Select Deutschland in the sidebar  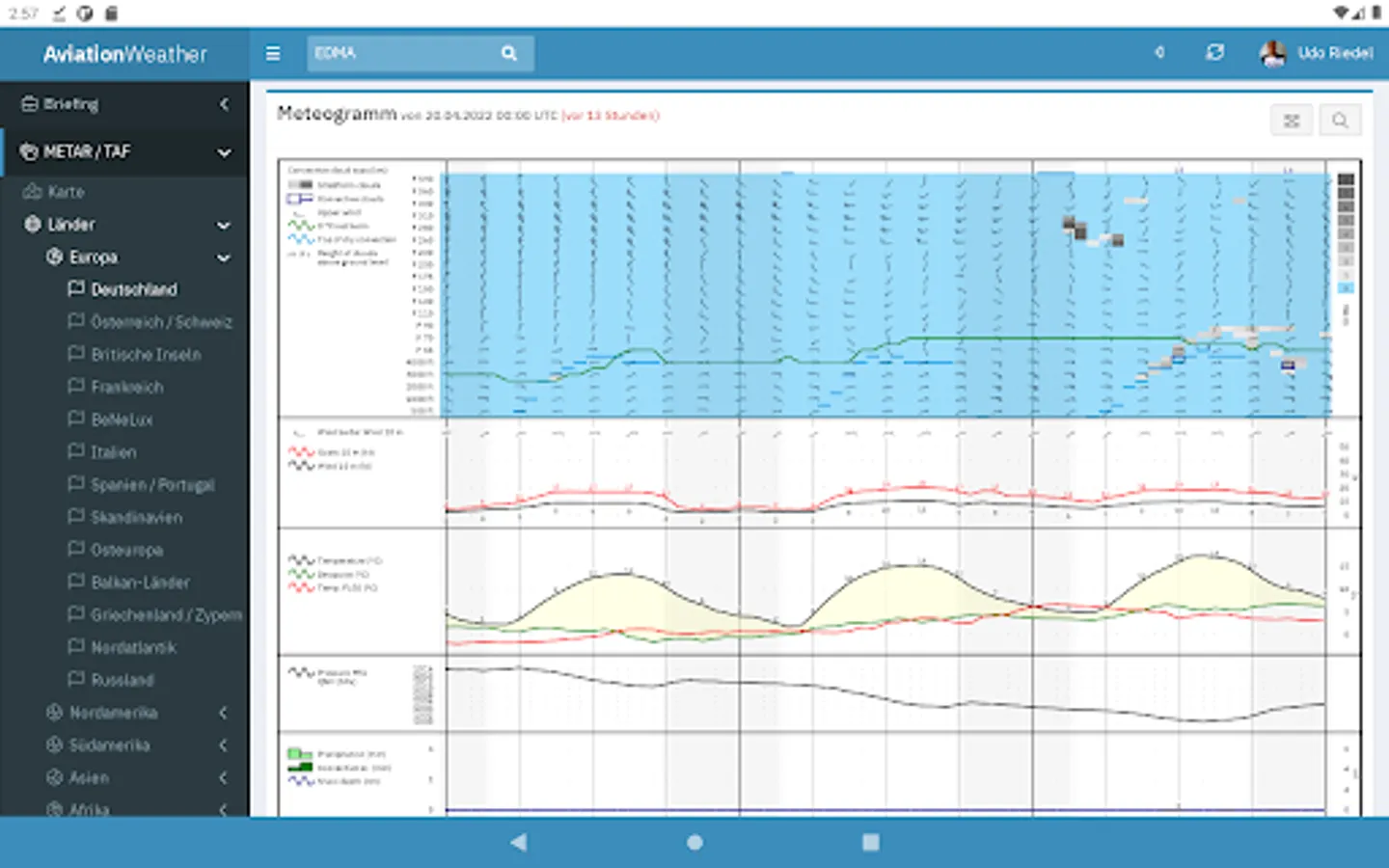(x=134, y=289)
